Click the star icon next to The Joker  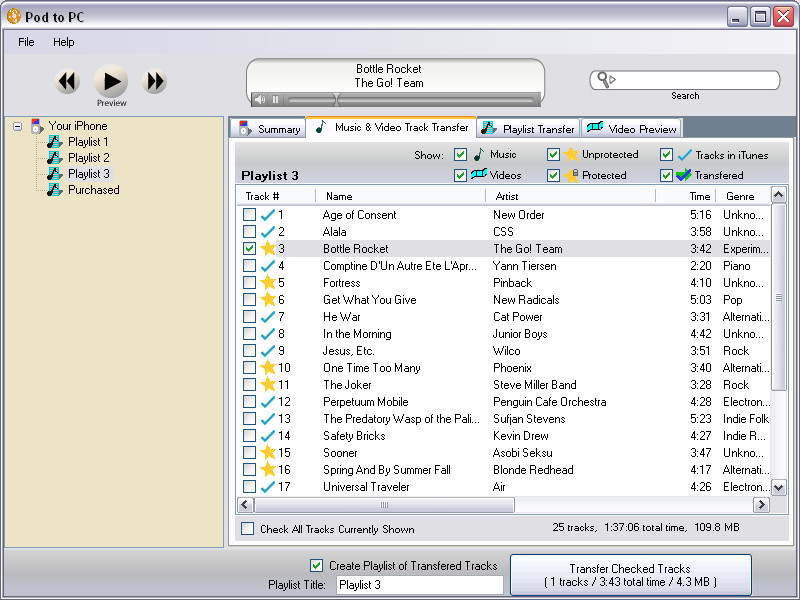[268, 384]
